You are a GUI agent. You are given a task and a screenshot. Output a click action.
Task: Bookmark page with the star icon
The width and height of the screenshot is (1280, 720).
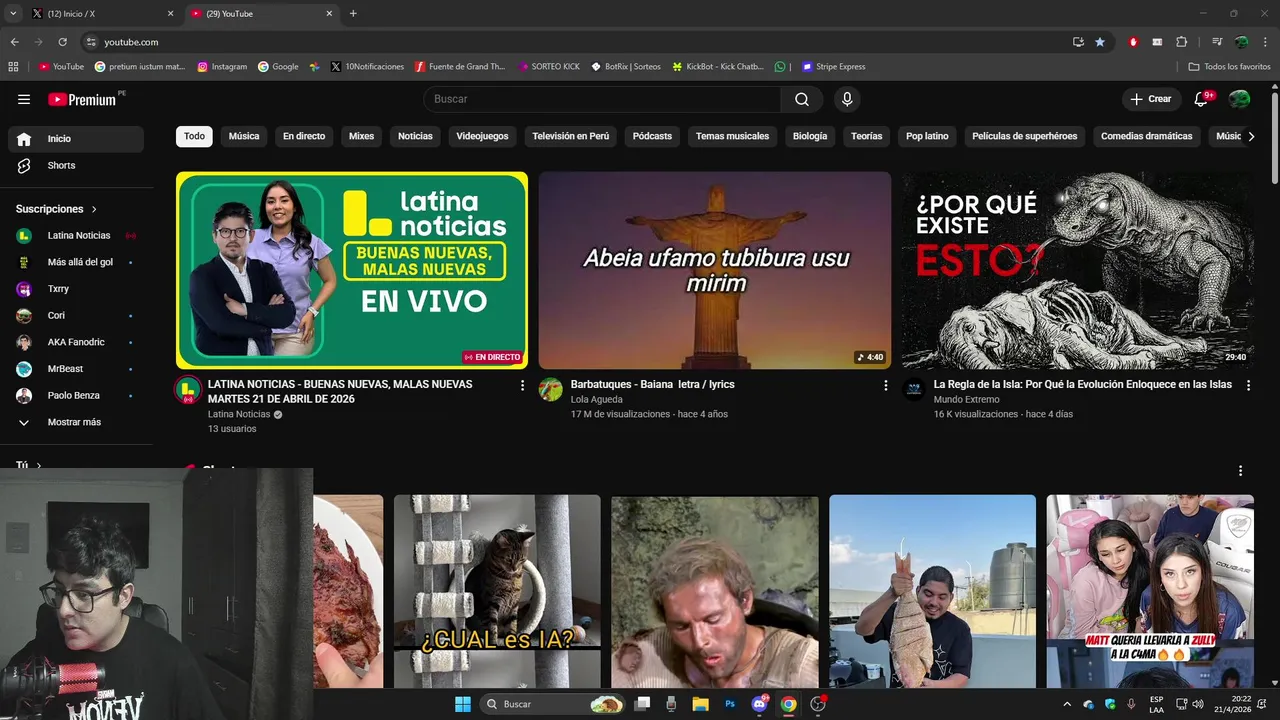[1100, 42]
